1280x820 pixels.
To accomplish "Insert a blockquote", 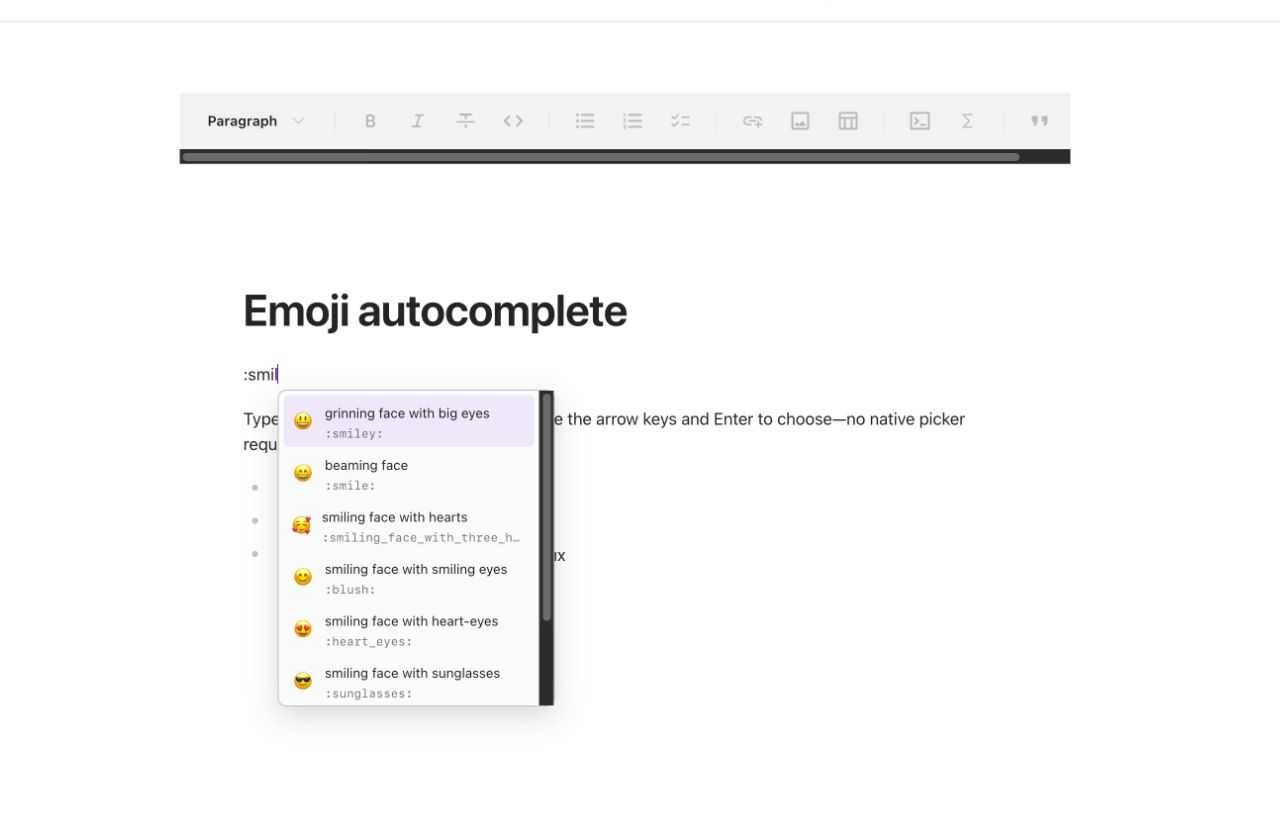I will point(1039,121).
